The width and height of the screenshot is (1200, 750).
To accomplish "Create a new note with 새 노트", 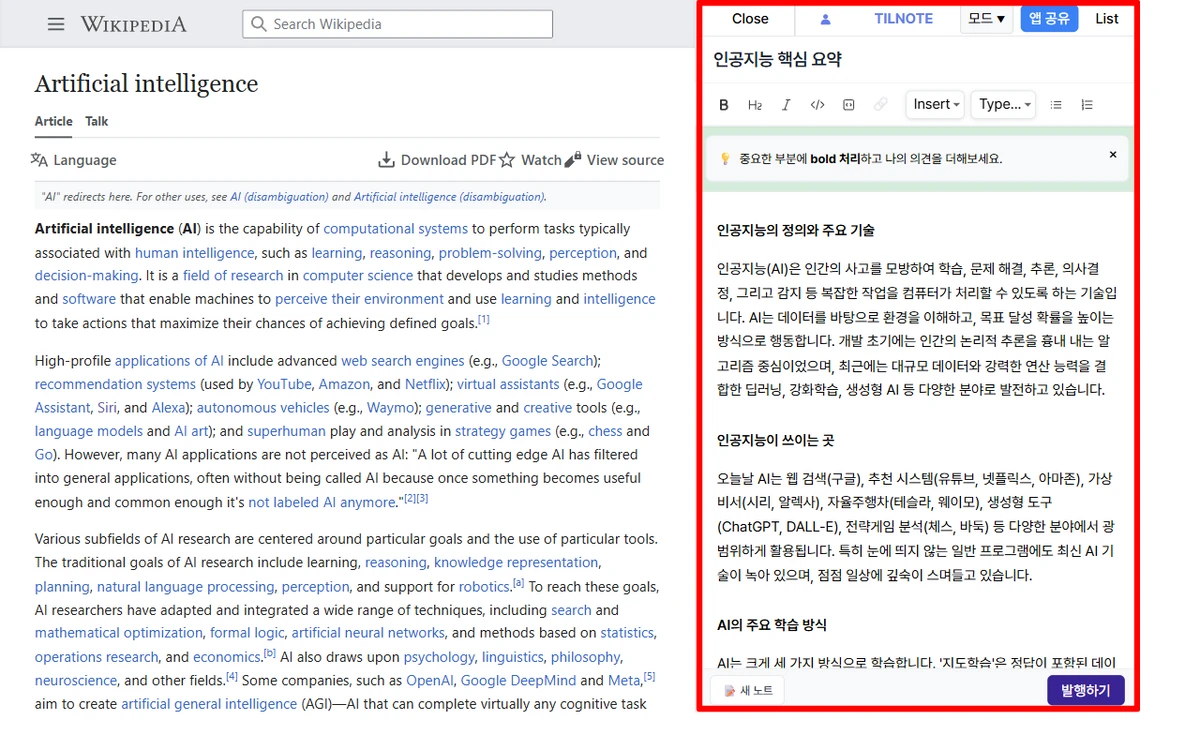I will coord(747,691).
